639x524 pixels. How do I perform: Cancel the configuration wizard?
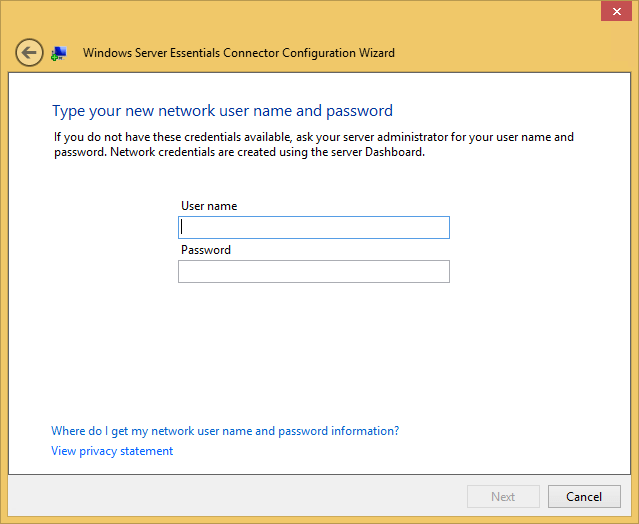(x=584, y=496)
